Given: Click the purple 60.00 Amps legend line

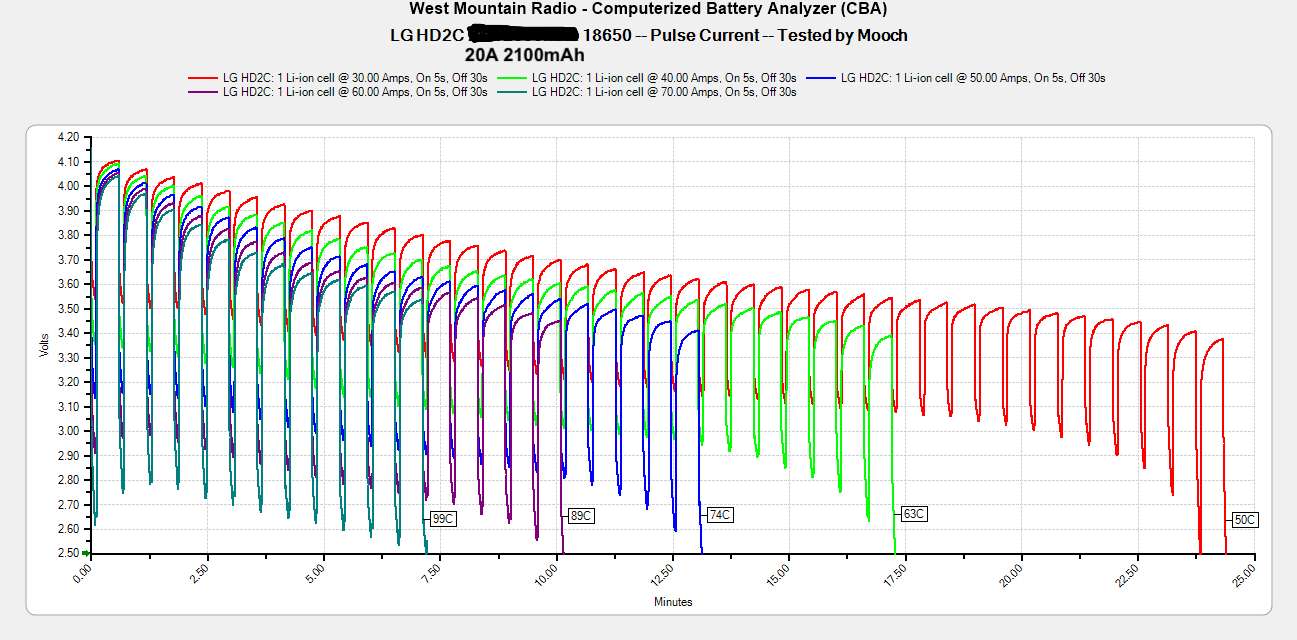Looking at the screenshot, I should point(204,92).
